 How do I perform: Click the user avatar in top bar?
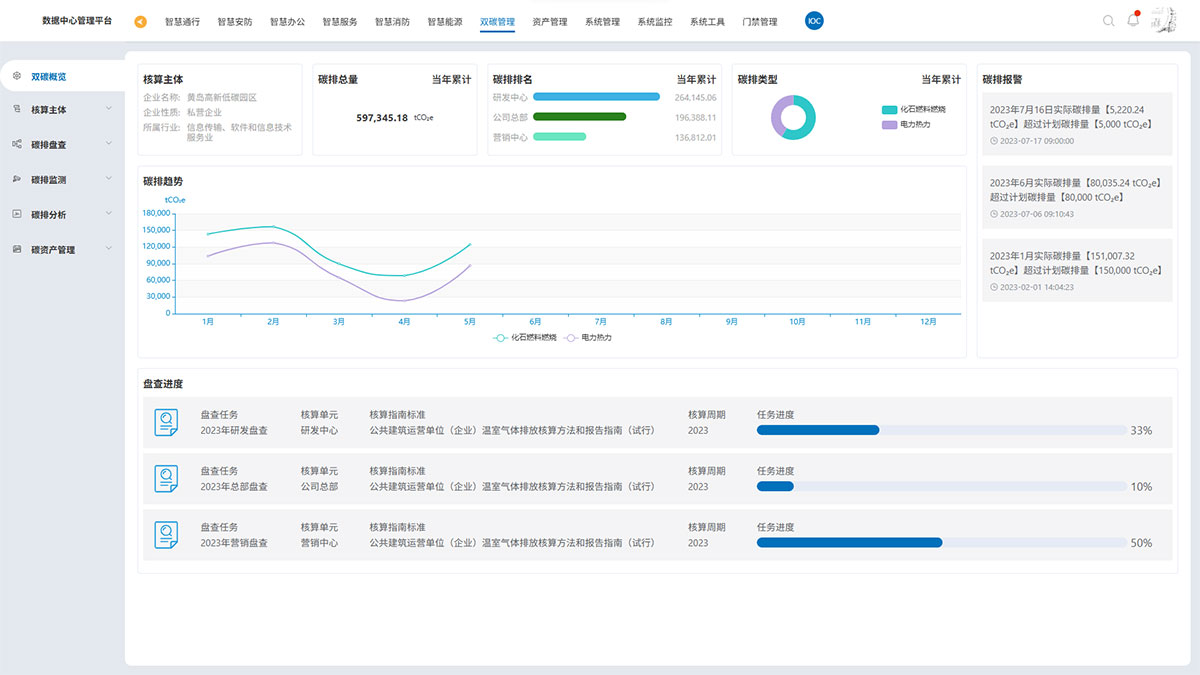click(1163, 21)
